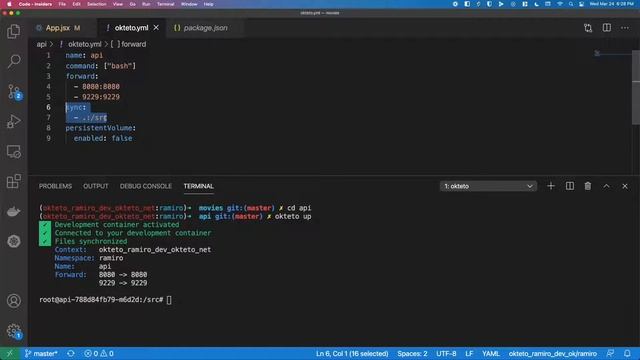Click 'enabled: false' on line 9

tap(103, 138)
